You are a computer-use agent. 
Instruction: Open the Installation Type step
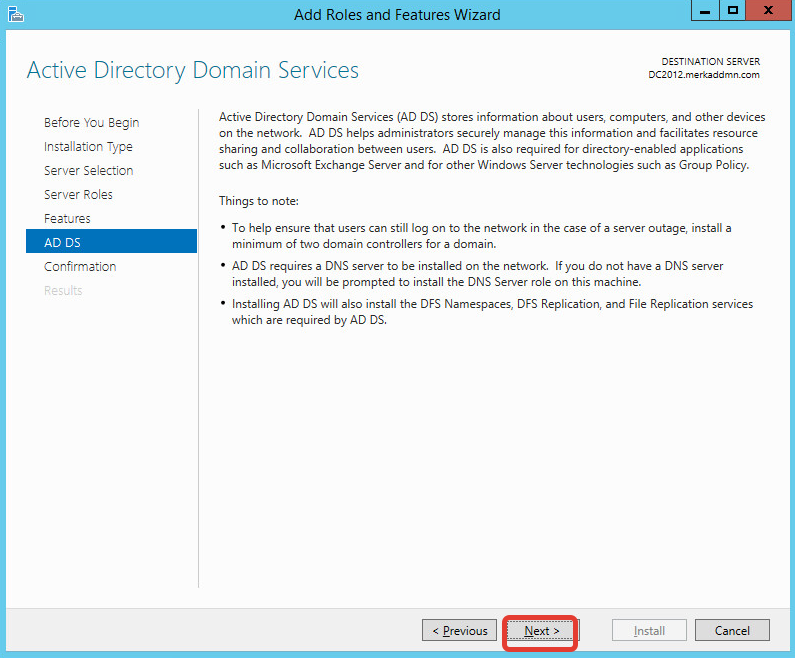point(88,147)
